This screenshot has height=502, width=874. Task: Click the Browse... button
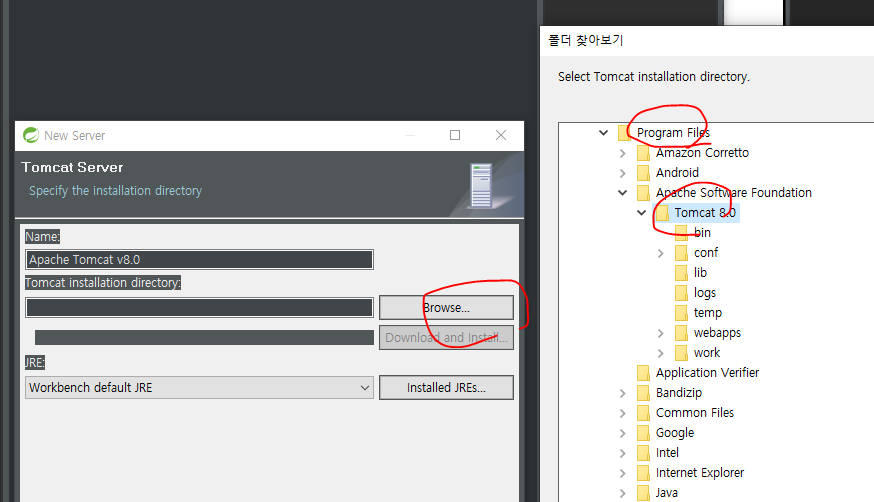click(x=446, y=308)
